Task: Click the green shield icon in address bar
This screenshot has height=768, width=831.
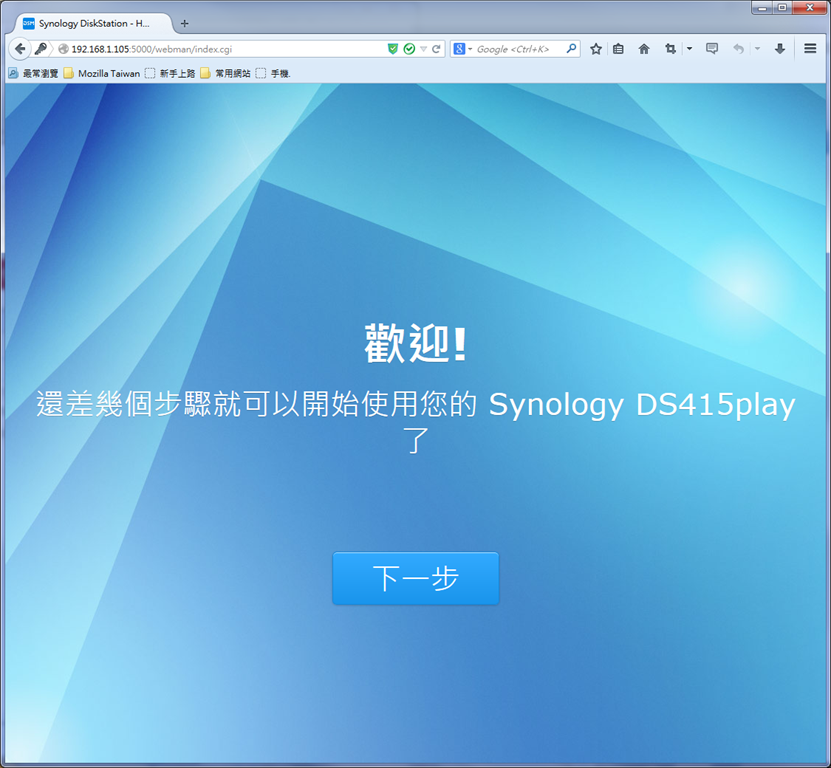Action: [x=393, y=49]
